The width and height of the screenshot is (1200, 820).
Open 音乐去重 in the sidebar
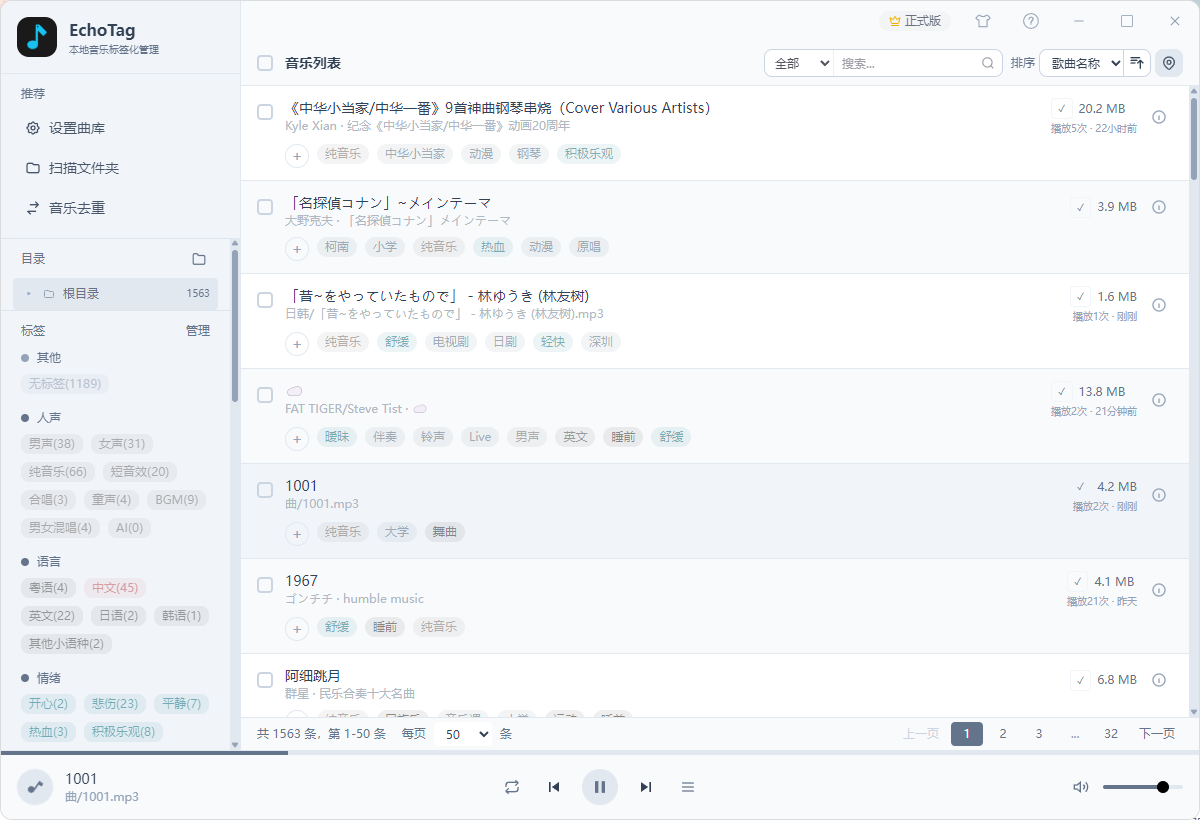click(76, 208)
